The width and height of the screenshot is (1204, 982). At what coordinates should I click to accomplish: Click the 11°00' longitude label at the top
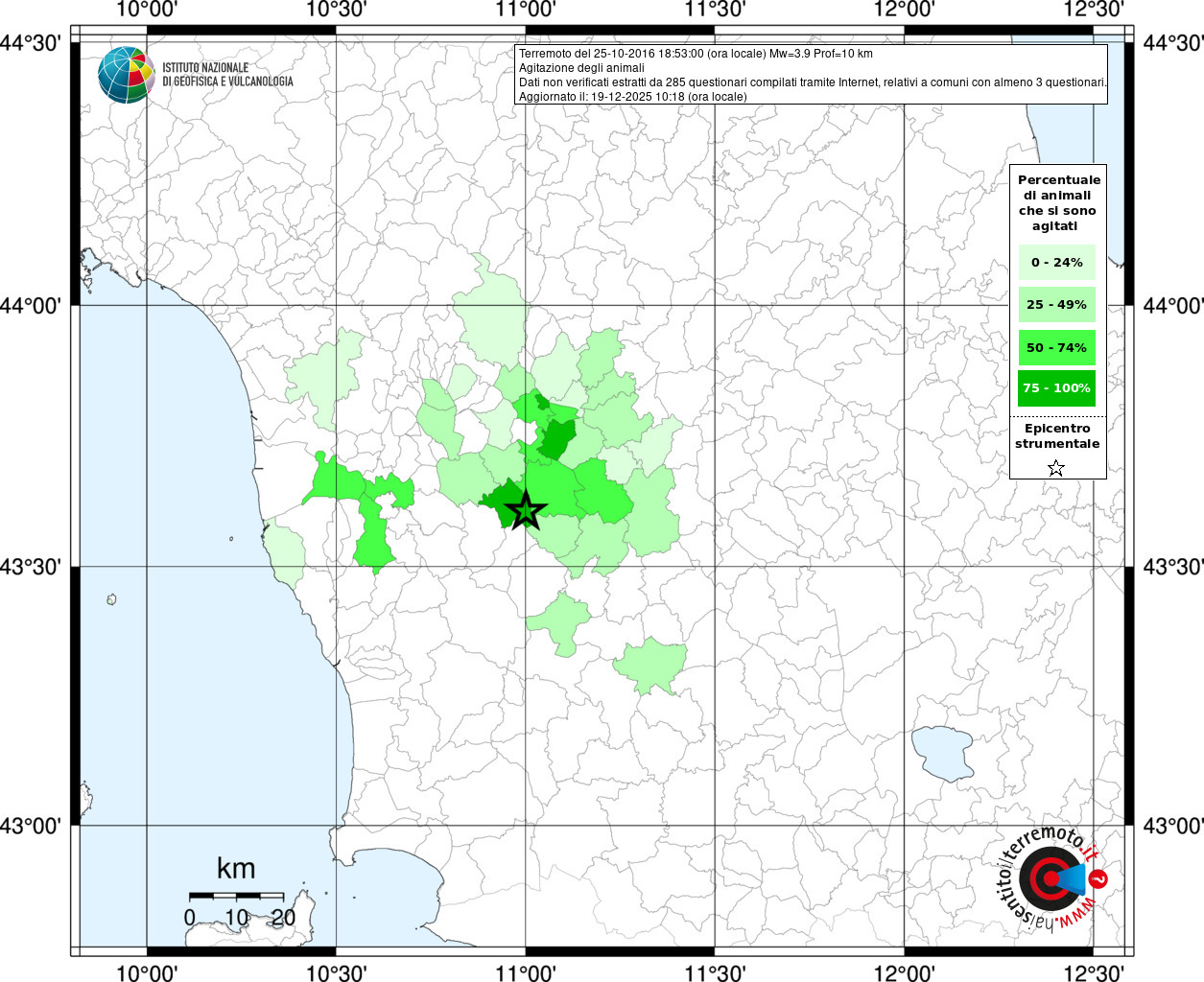(x=525, y=10)
